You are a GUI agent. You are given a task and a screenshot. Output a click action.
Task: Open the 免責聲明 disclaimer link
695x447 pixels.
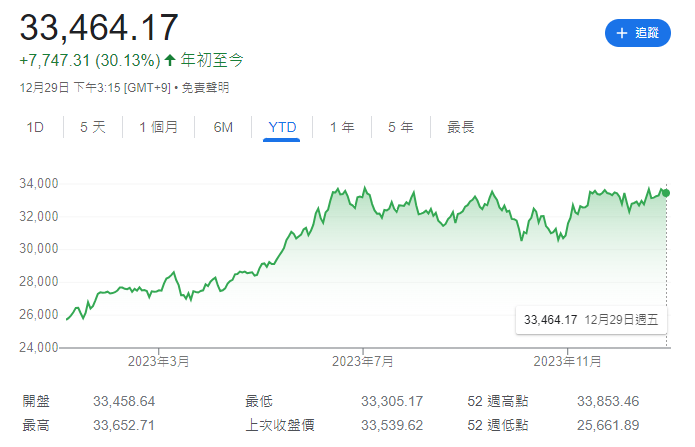tap(206, 88)
